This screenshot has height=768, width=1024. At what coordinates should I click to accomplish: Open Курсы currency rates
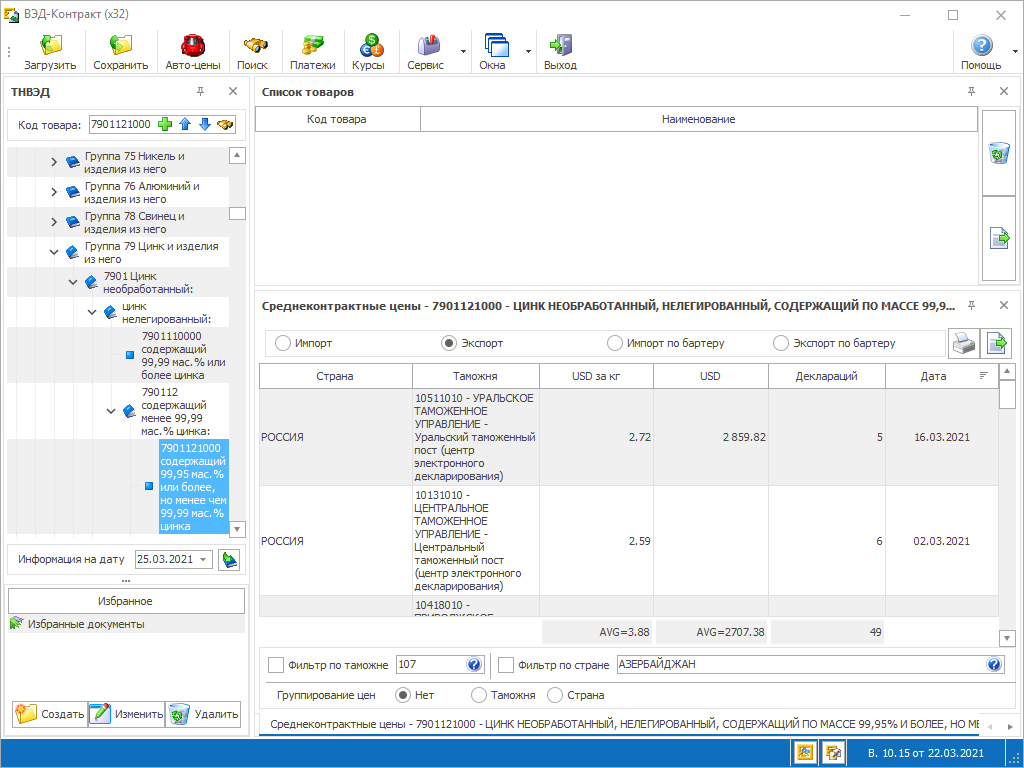point(371,44)
